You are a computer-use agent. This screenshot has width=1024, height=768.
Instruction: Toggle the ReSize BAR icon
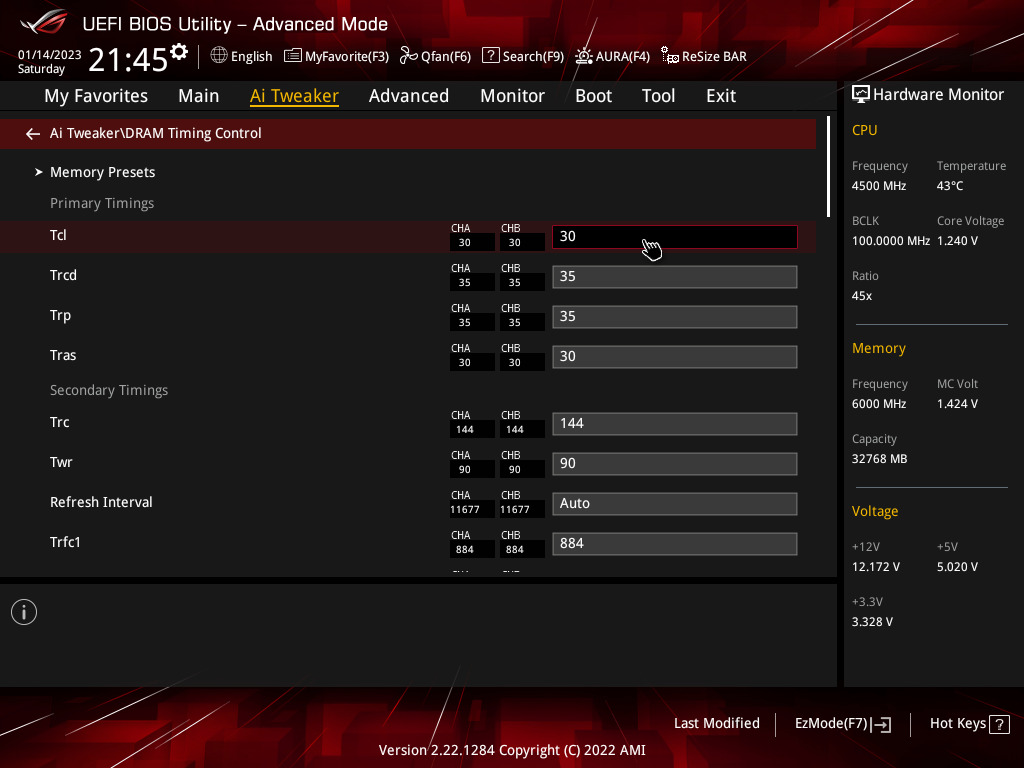[669, 56]
